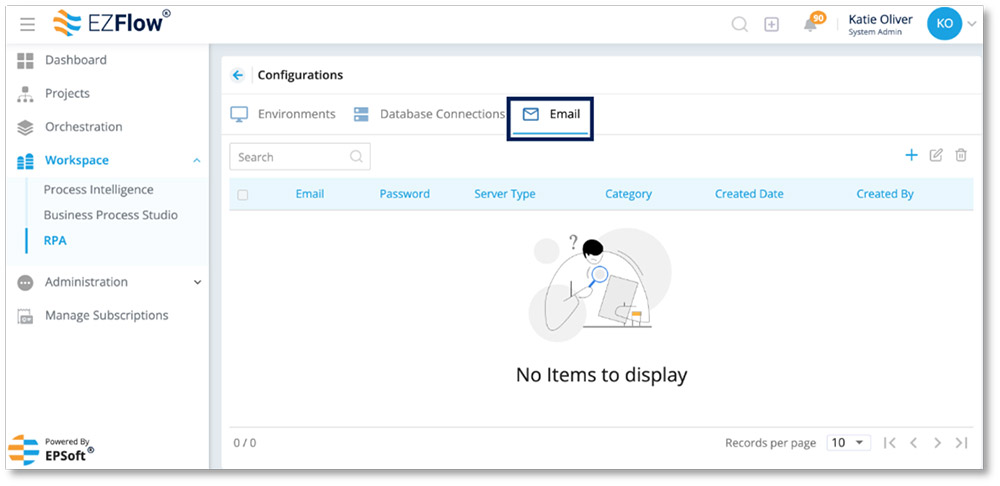
Task: Click the delete trash icon
Action: click(960, 155)
